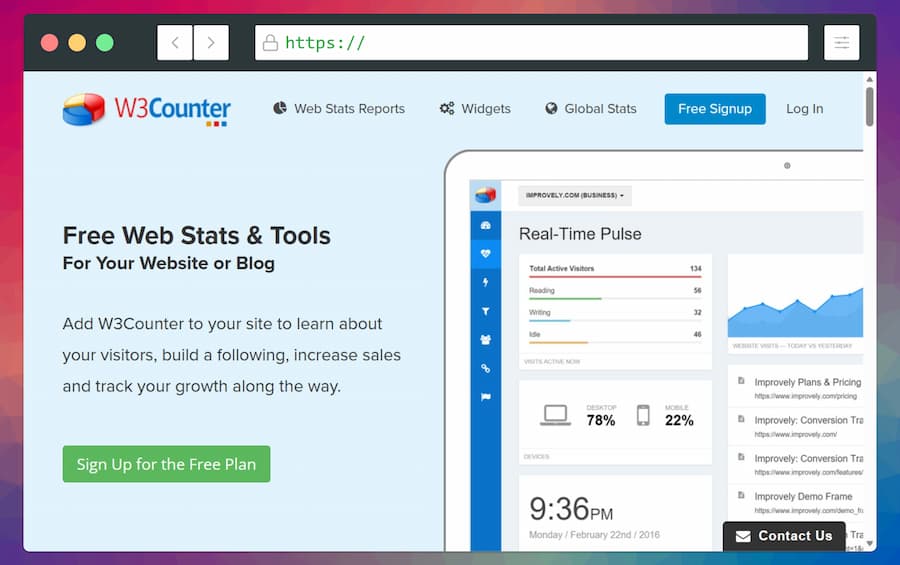Click the browser forward arrow

[x=210, y=43]
